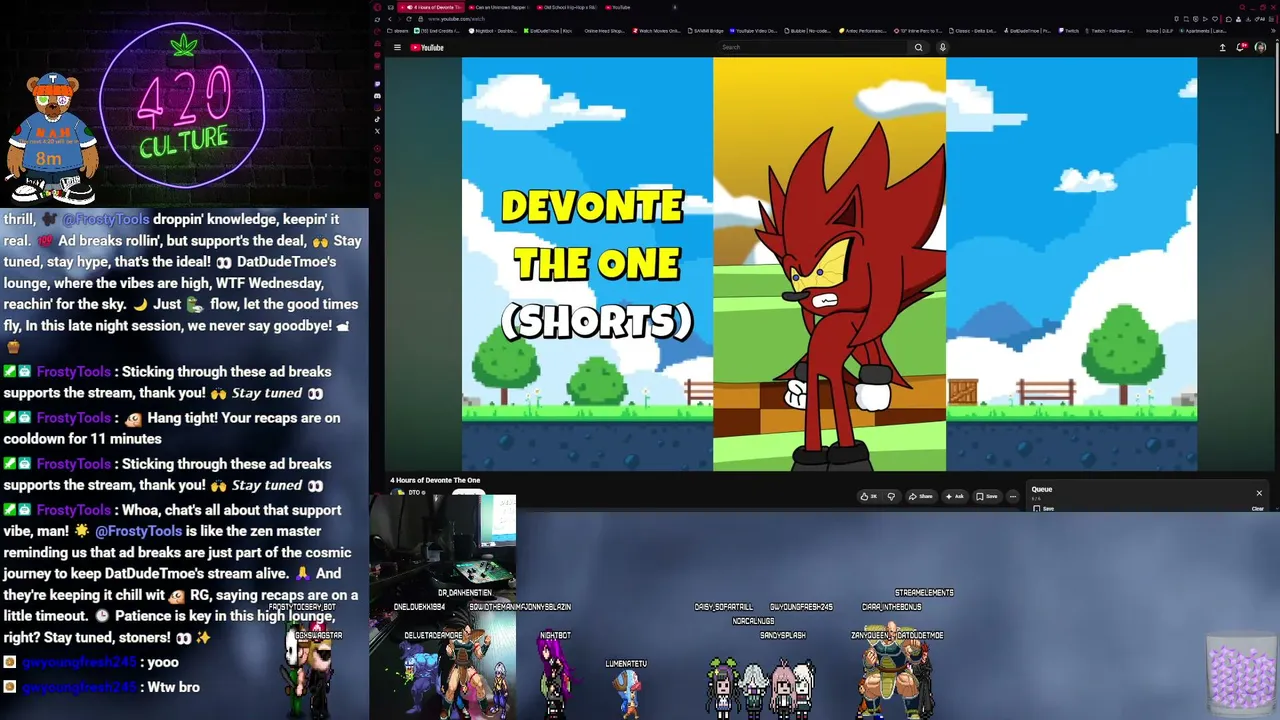Viewport: 1280px width, 720px height.
Task: Show more bookmarks chevron
Action: 1272,31
